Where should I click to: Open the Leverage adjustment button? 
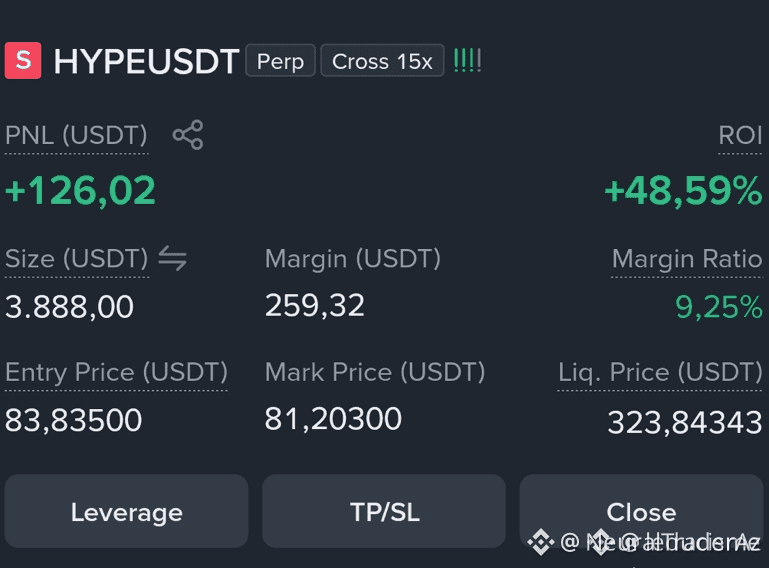[x=127, y=512]
